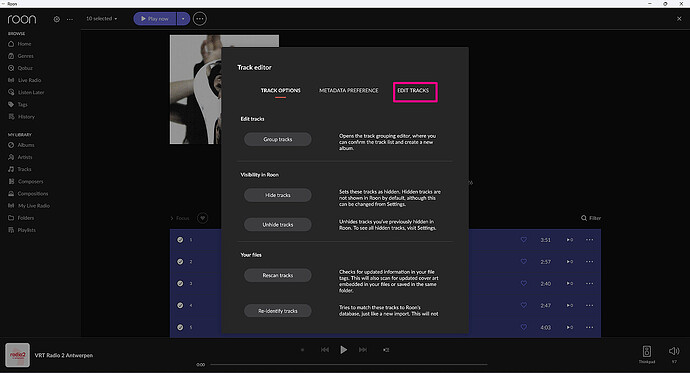Open My Live Radio in library

pos(29,205)
